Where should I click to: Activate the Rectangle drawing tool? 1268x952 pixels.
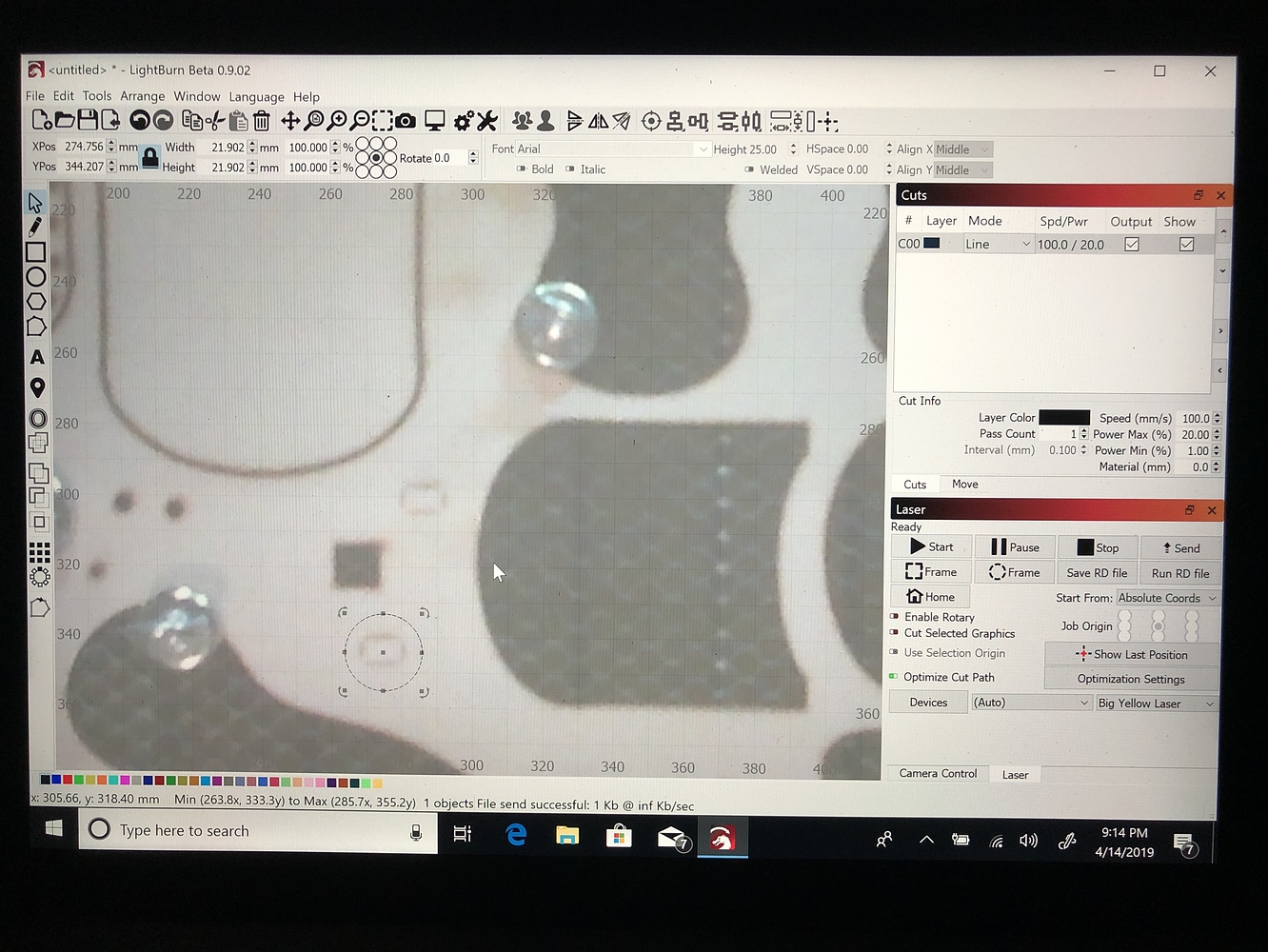[x=36, y=251]
